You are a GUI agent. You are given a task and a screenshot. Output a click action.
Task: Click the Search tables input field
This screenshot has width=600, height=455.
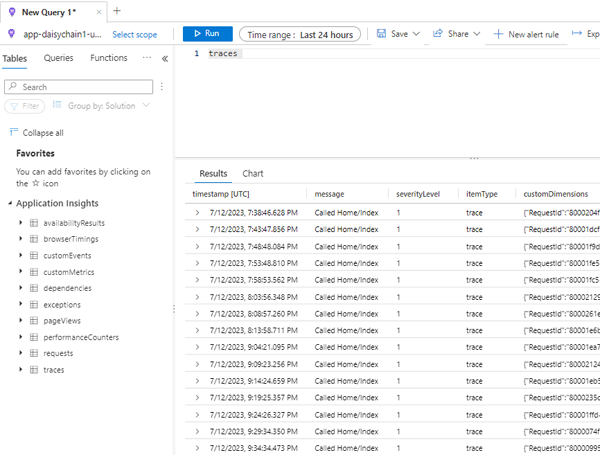click(80, 87)
